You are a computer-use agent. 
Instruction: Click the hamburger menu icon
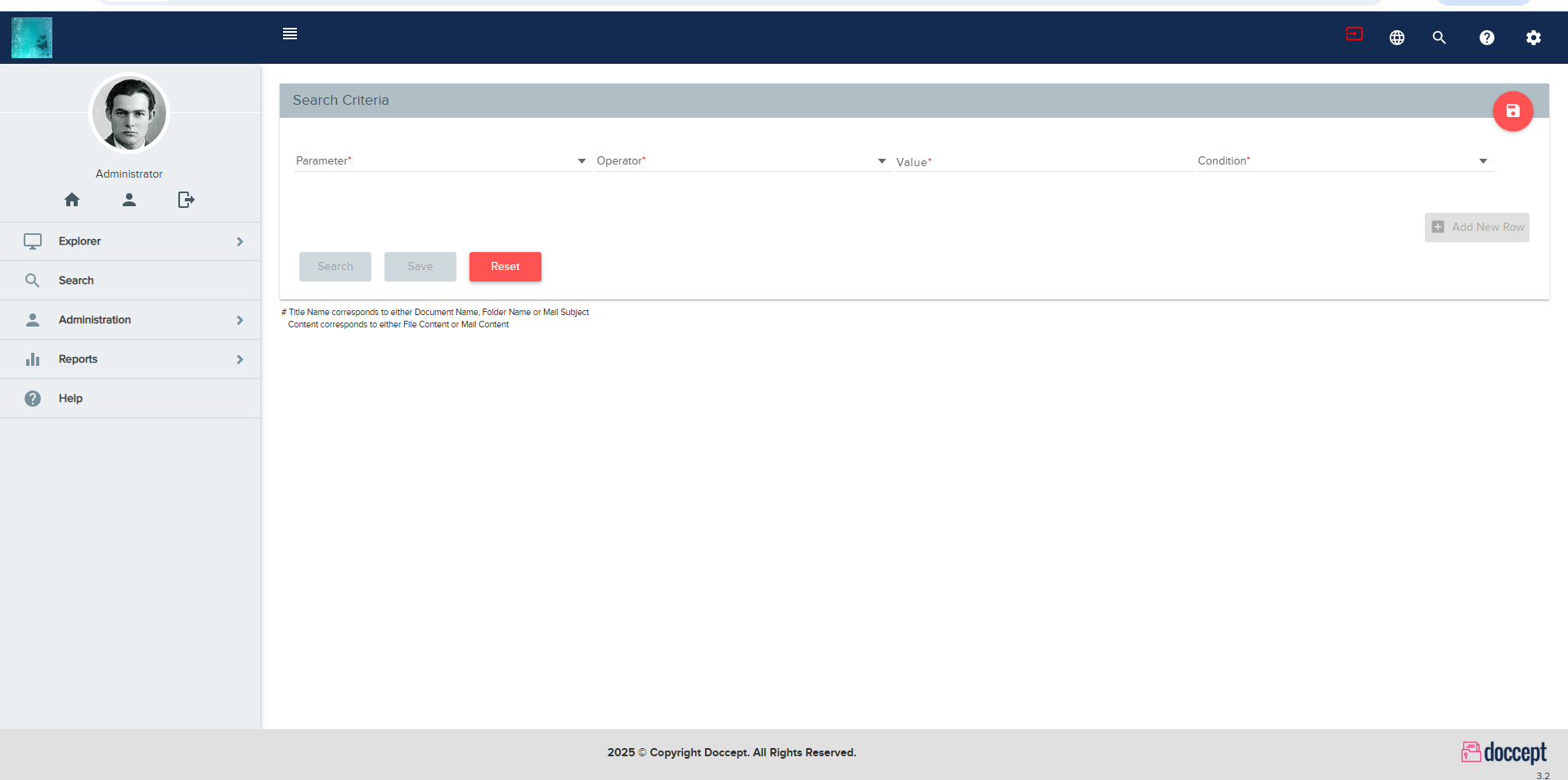coord(290,34)
